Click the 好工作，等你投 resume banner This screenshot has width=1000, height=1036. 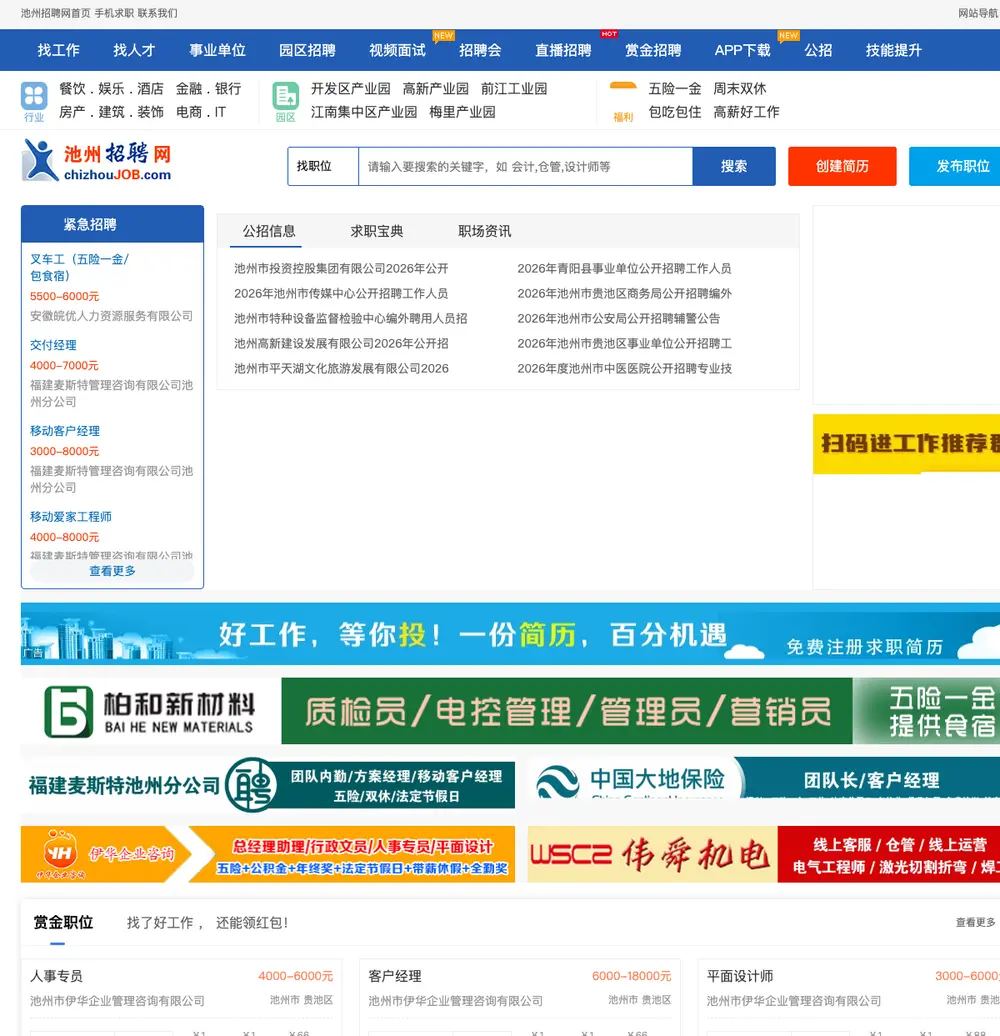pos(510,634)
